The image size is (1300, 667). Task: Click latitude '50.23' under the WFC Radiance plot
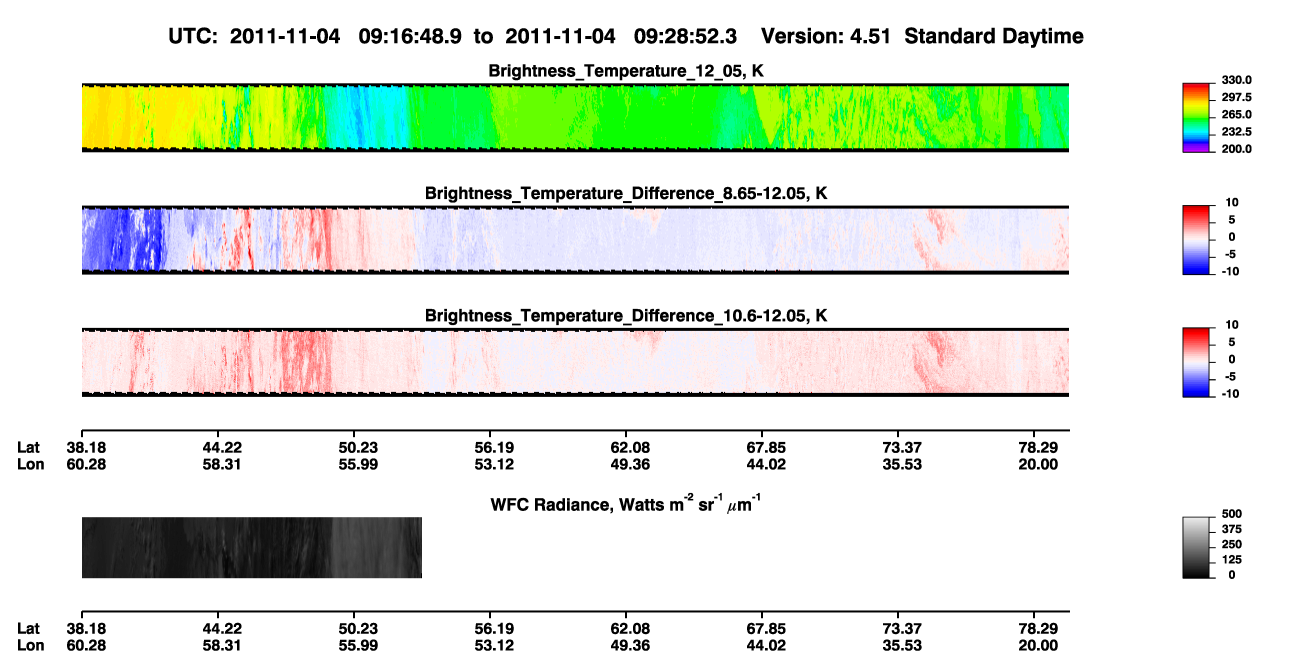(x=358, y=628)
